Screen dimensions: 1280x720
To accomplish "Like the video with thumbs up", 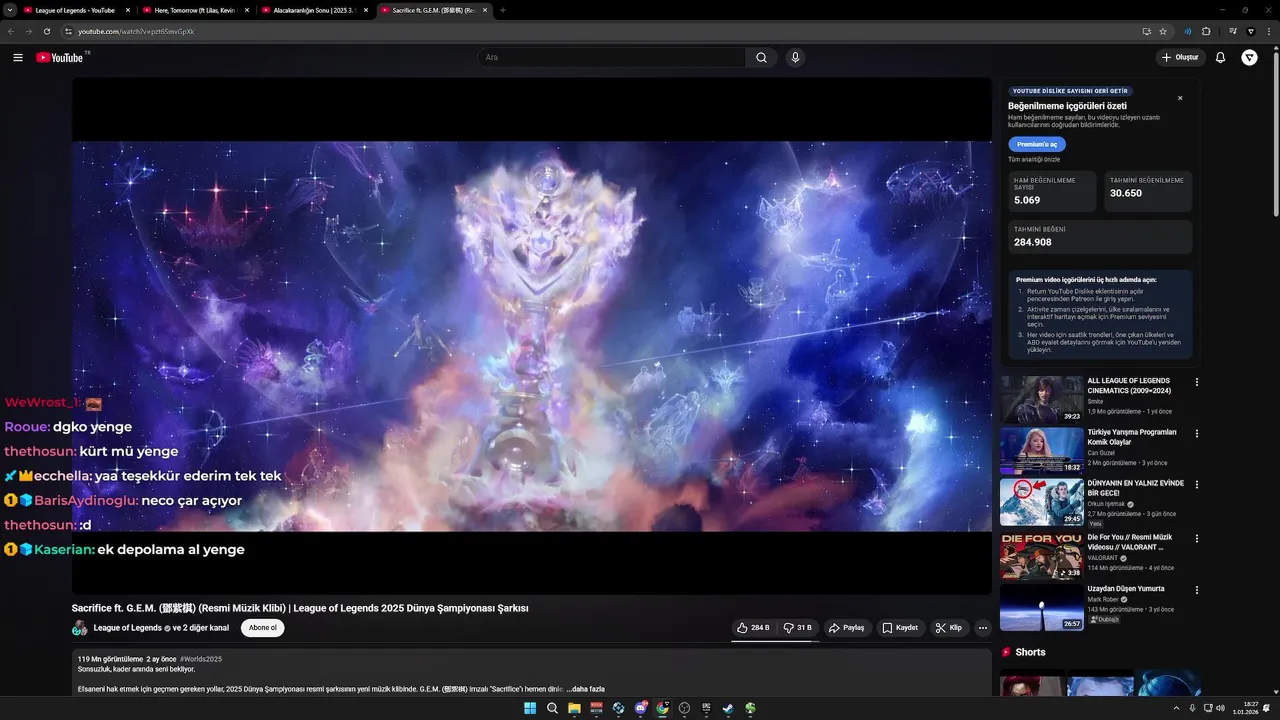I will pyautogui.click(x=753, y=628).
